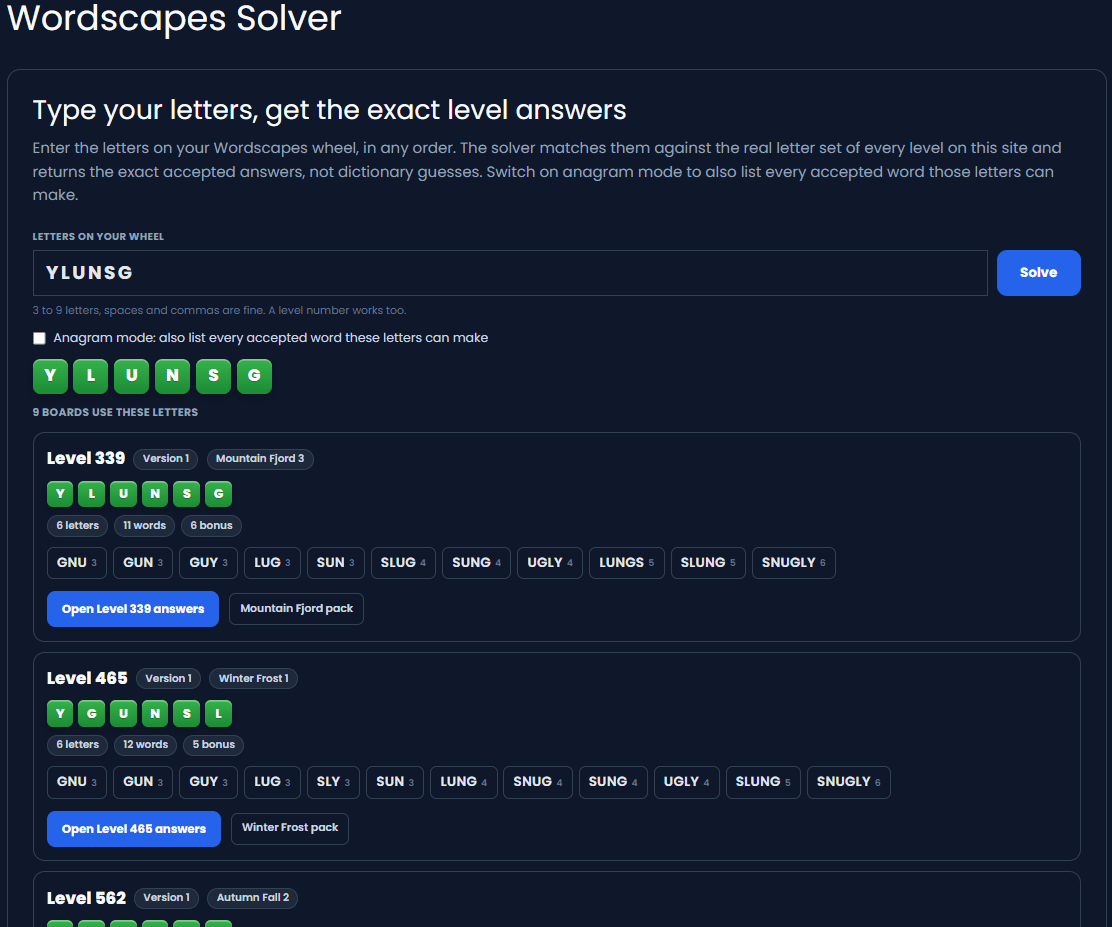Click the 9 boards use these letters label
Screen dimensions: 1112x927
click(x=115, y=412)
